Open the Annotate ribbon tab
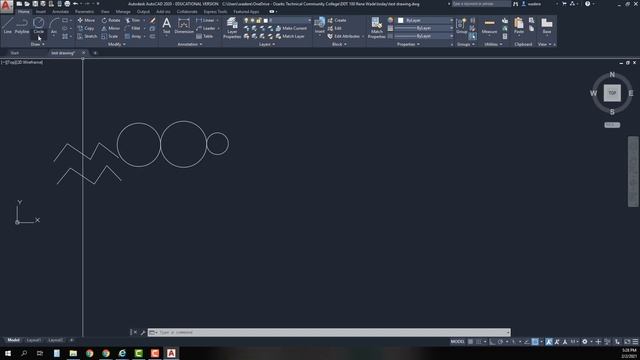Screen dimensions: 640x360 coord(60,11)
